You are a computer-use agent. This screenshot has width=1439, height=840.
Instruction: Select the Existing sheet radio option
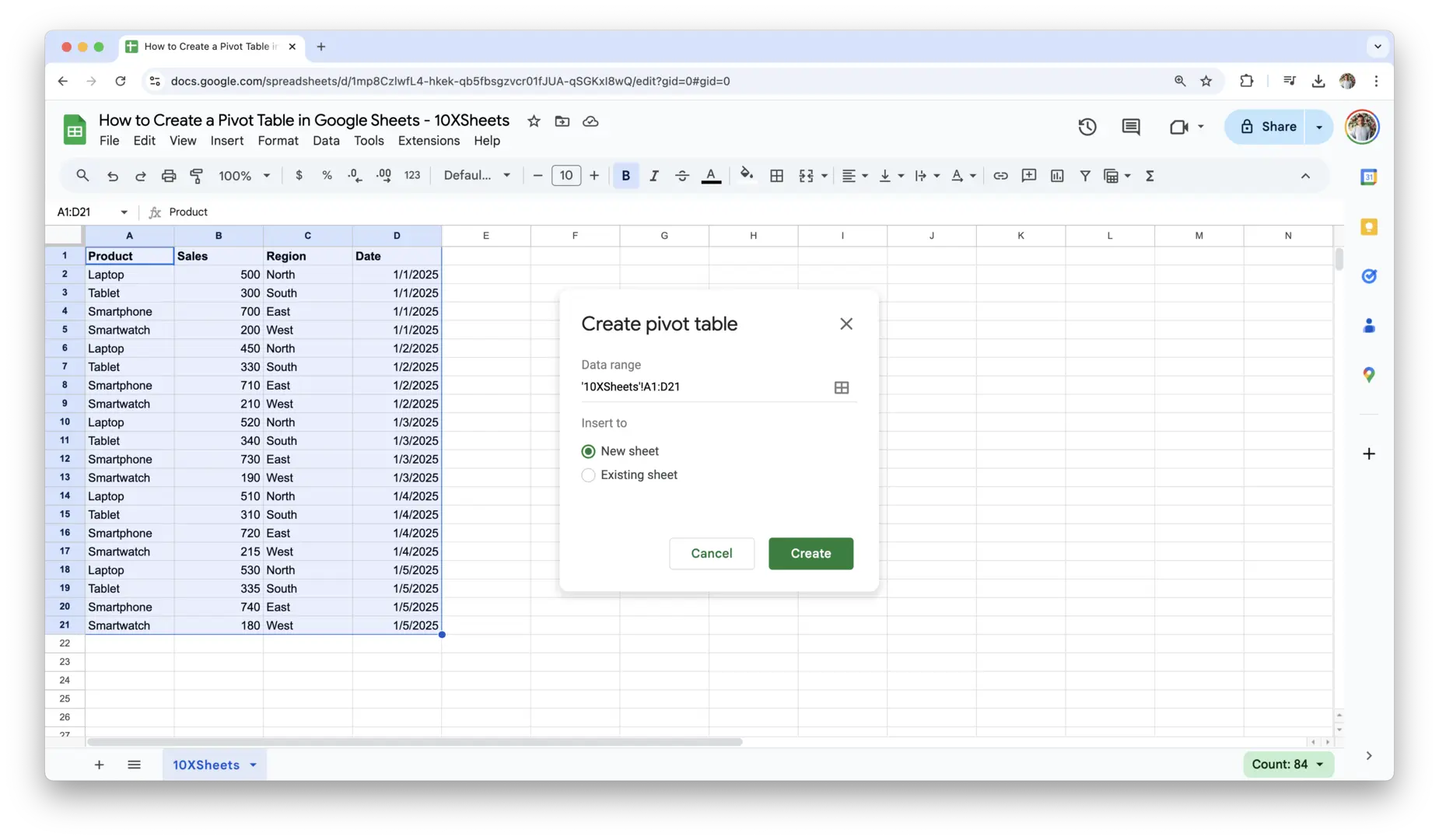pos(588,475)
